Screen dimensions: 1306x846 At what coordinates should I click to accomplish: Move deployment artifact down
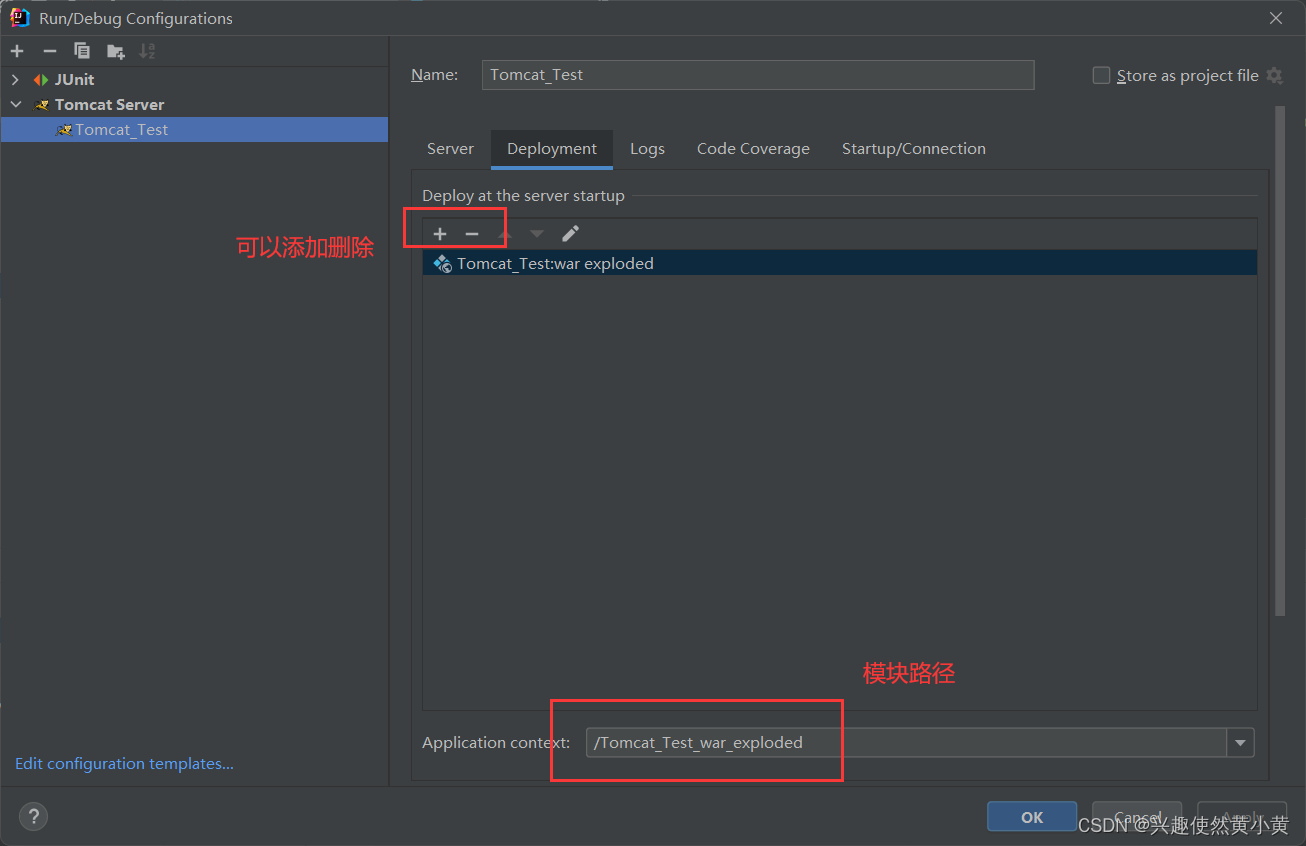pyautogui.click(x=537, y=234)
